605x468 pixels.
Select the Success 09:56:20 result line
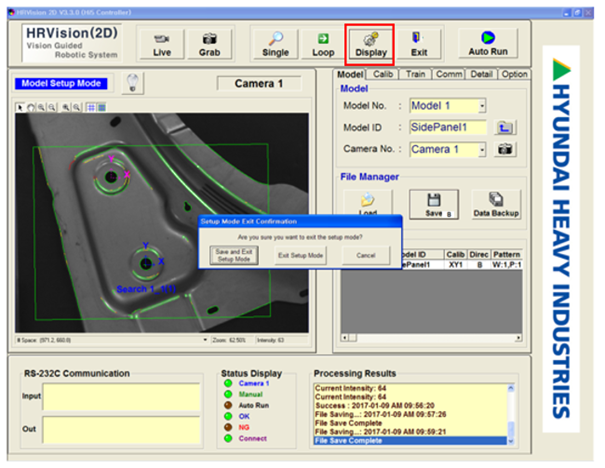[375, 405]
